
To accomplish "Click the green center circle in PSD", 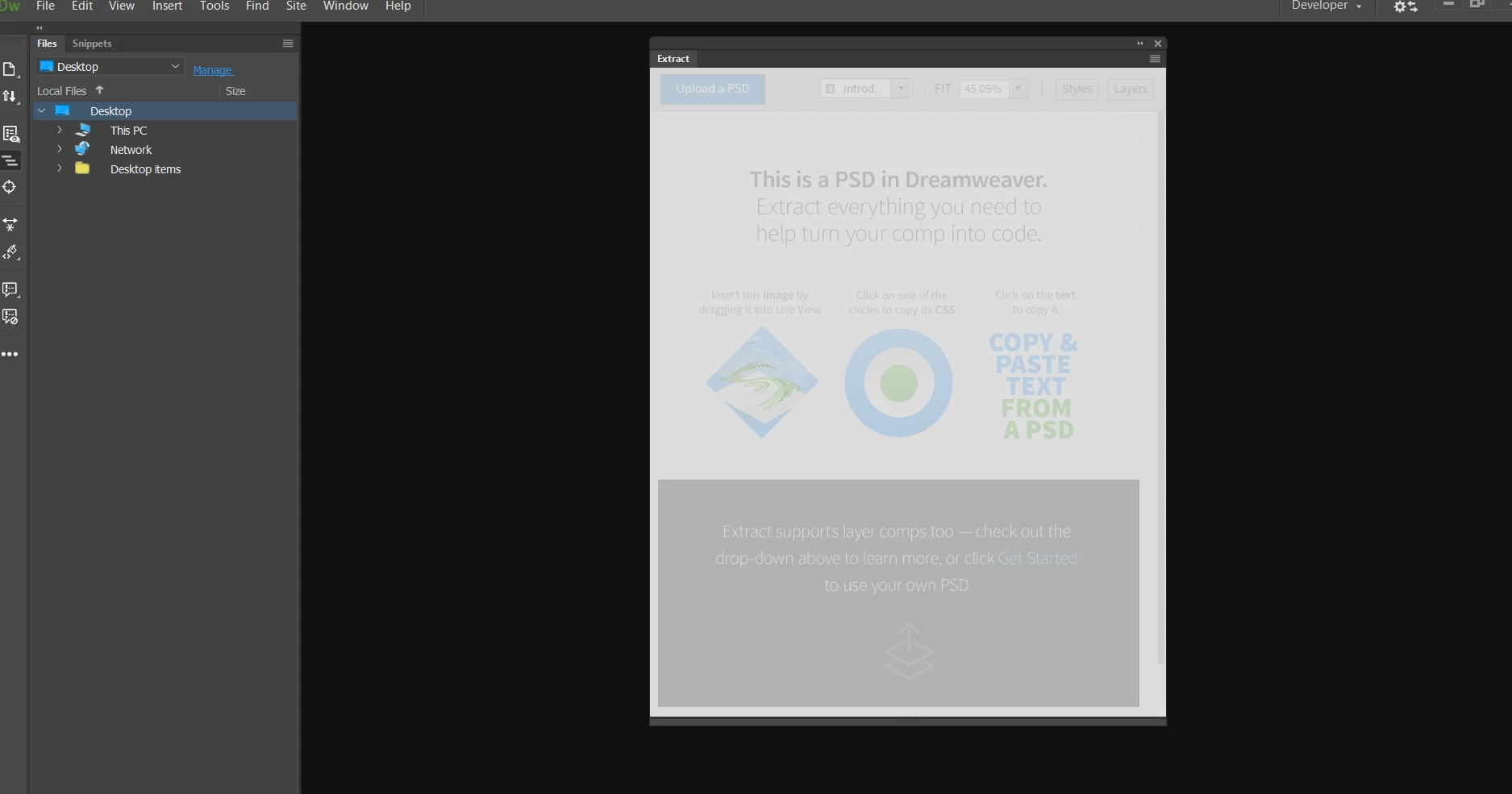I will click(x=899, y=383).
